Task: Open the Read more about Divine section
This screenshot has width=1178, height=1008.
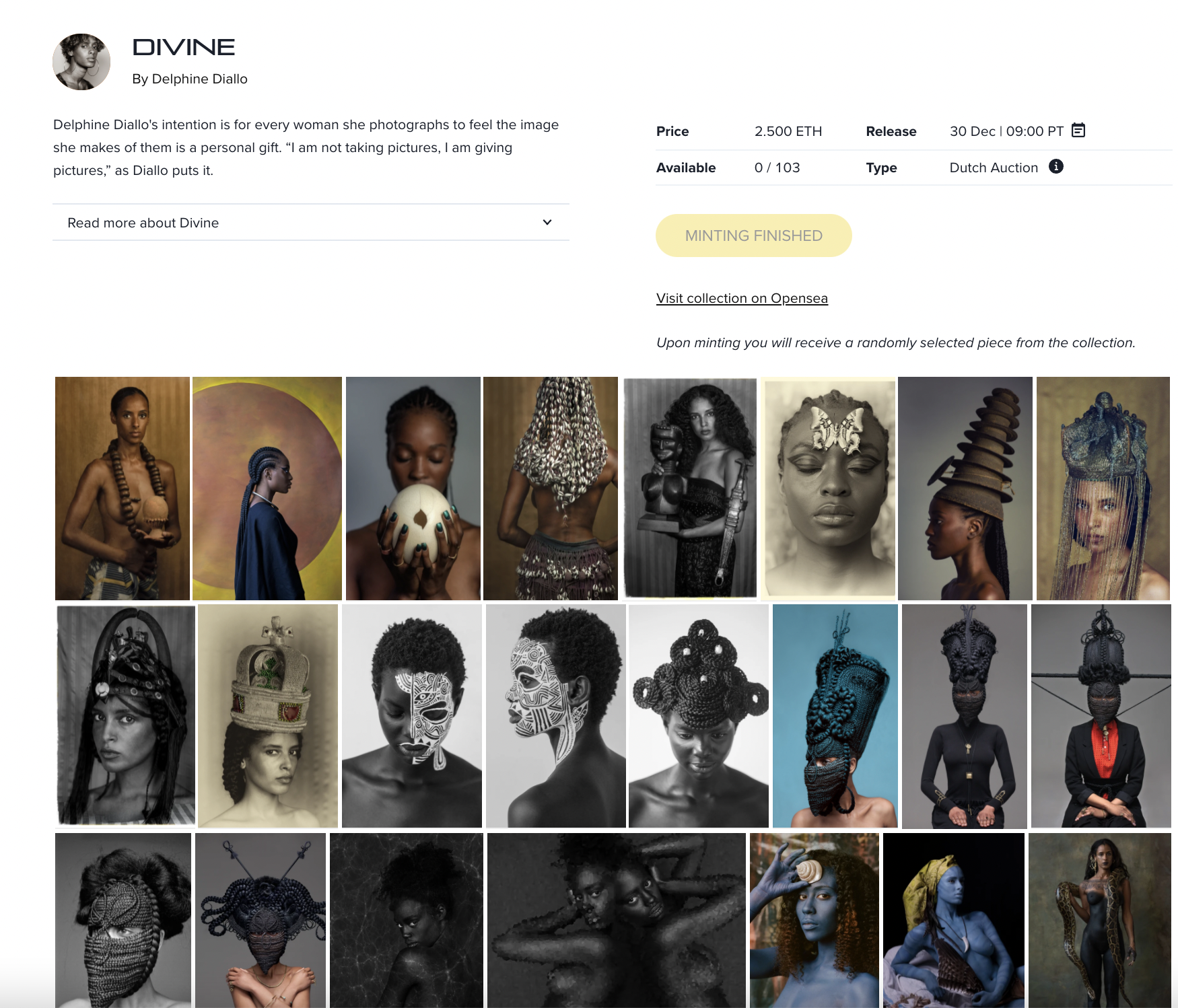Action: (311, 223)
